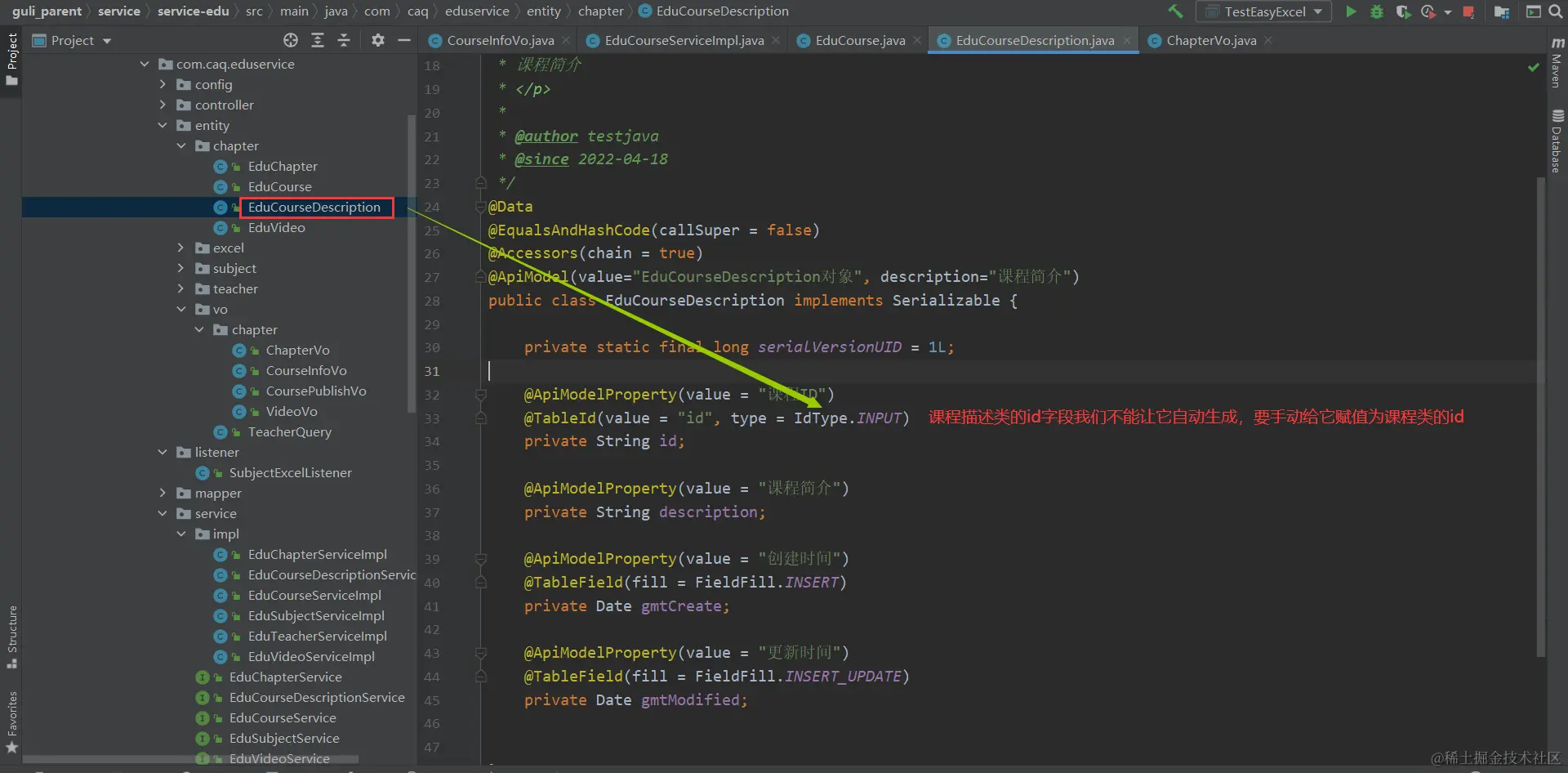Screen dimensions: 1568x773
Task: Expand the teacher package
Action: click(x=180, y=288)
